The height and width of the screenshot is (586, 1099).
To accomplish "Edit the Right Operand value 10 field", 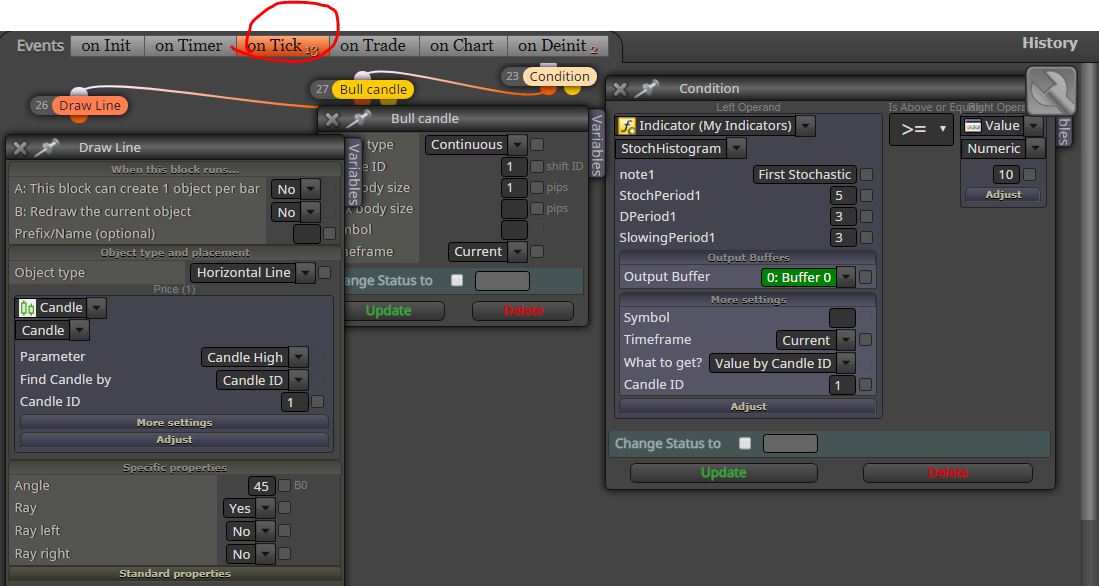I will [x=1006, y=175].
